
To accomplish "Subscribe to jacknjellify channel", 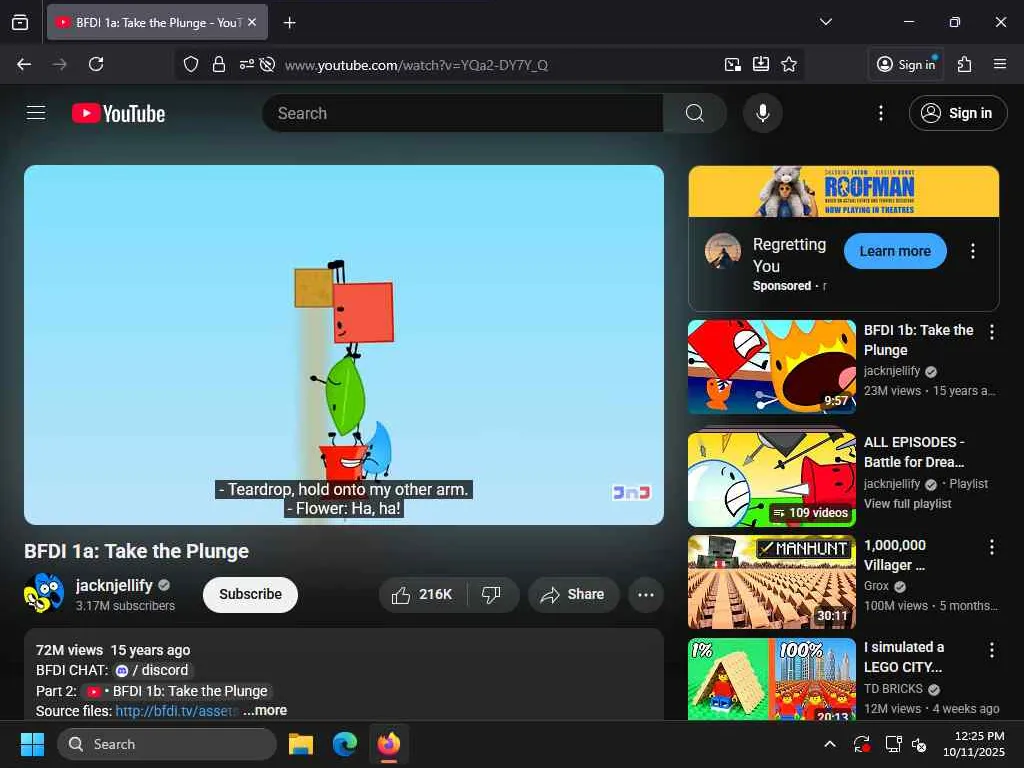I will click(250, 595).
